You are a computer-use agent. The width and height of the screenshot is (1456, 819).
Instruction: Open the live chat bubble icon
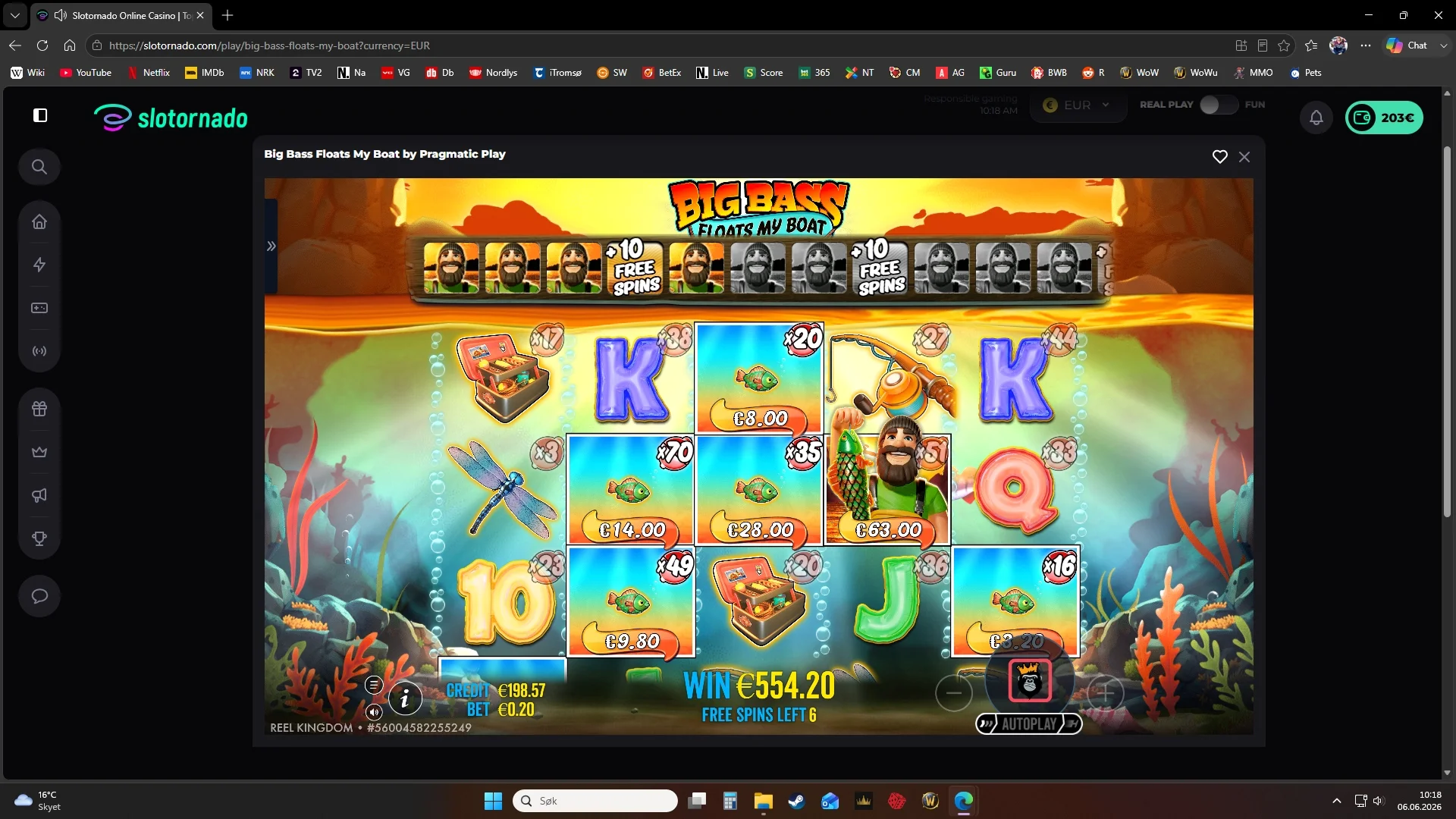click(39, 596)
